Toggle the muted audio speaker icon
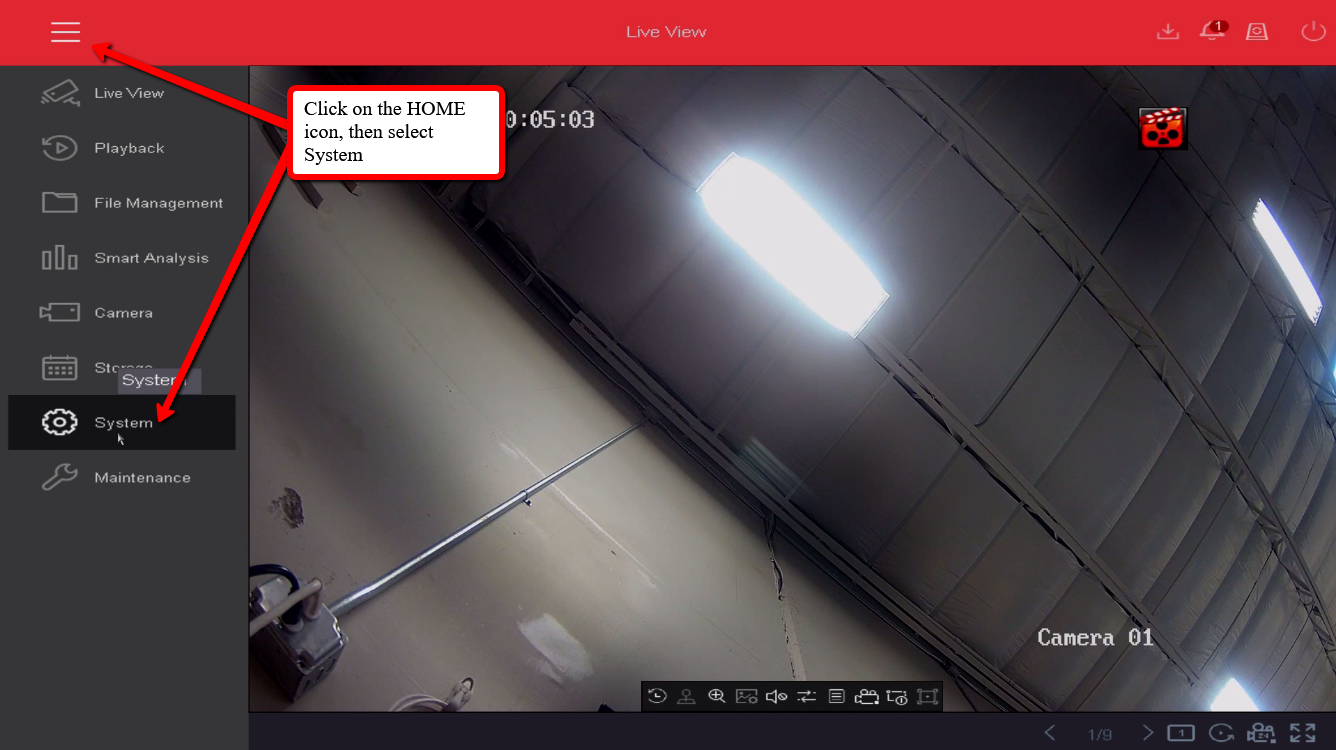 [x=776, y=697]
